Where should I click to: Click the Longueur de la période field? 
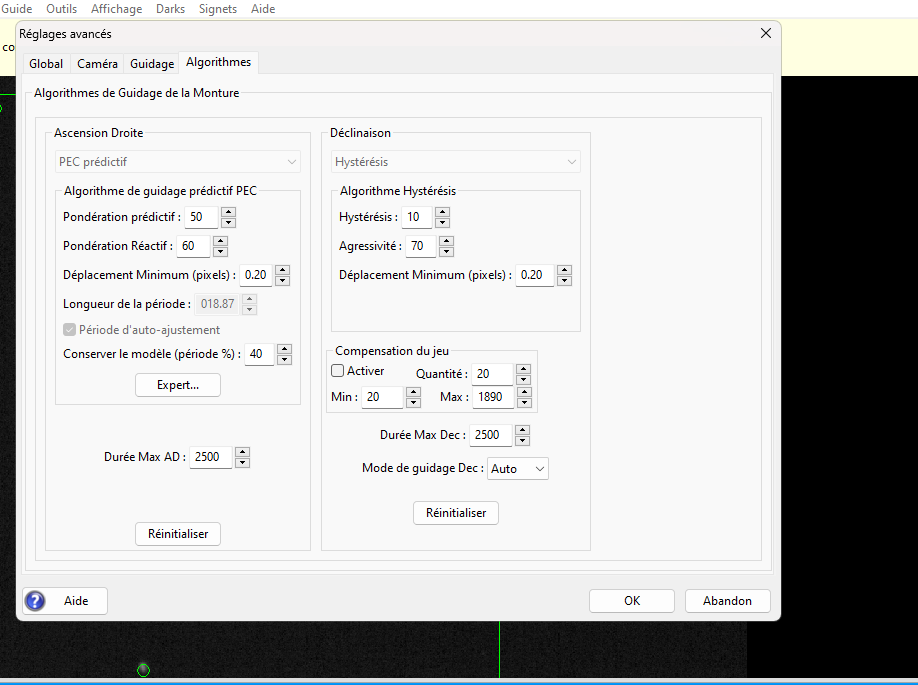click(x=217, y=304)
